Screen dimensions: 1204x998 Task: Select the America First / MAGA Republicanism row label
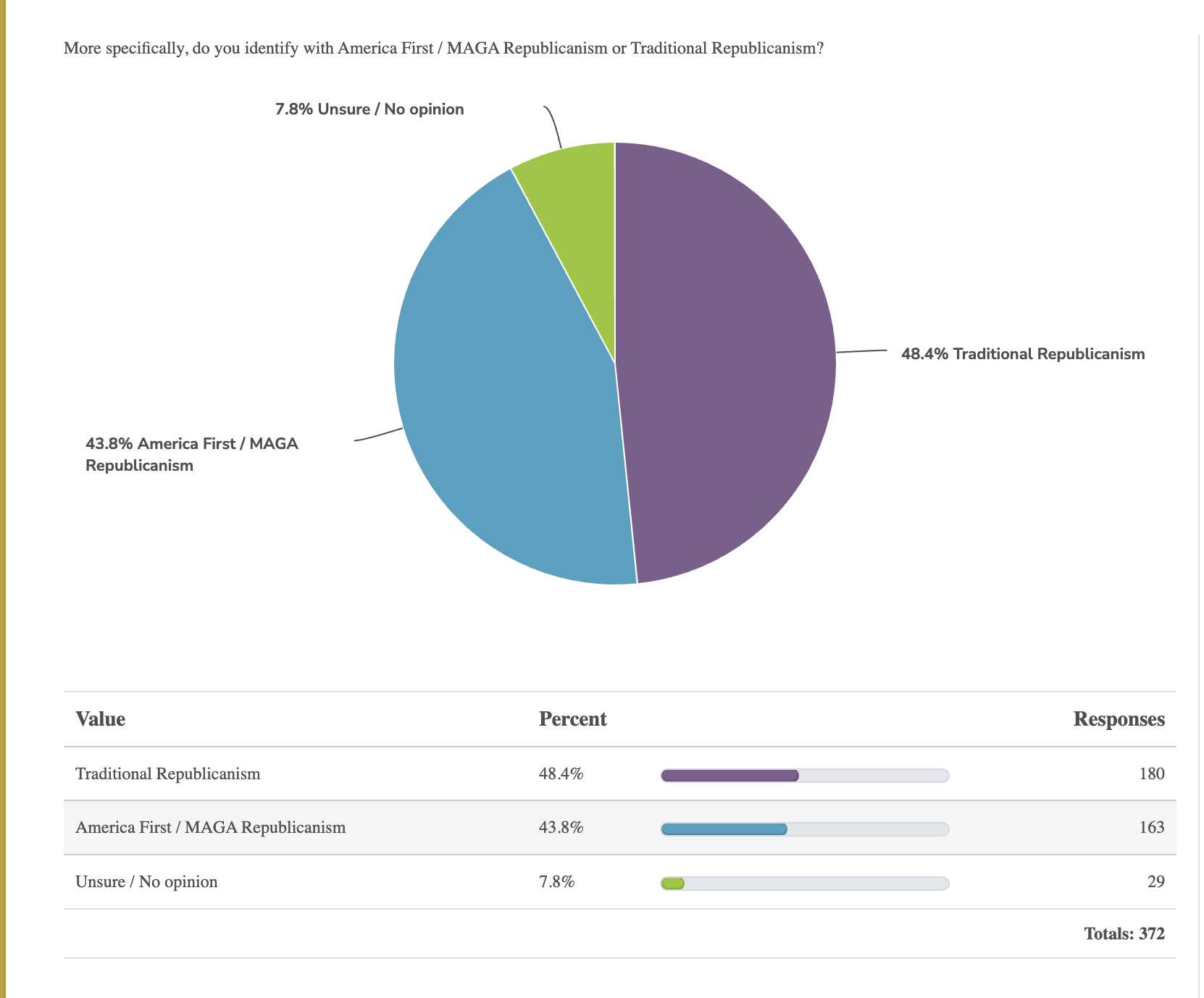(x=211, y=828)
